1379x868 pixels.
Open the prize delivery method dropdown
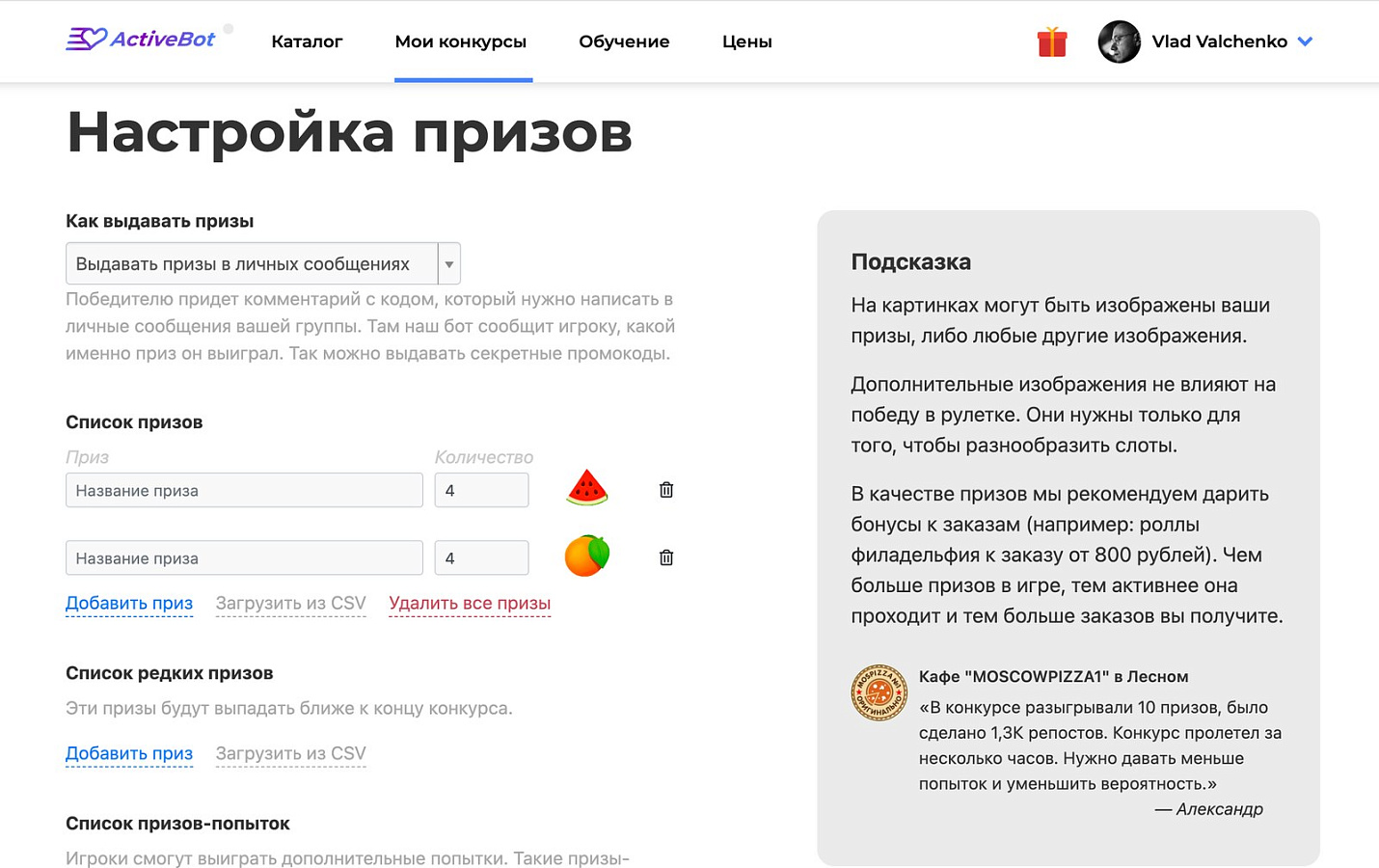click(x=263, y=263)
